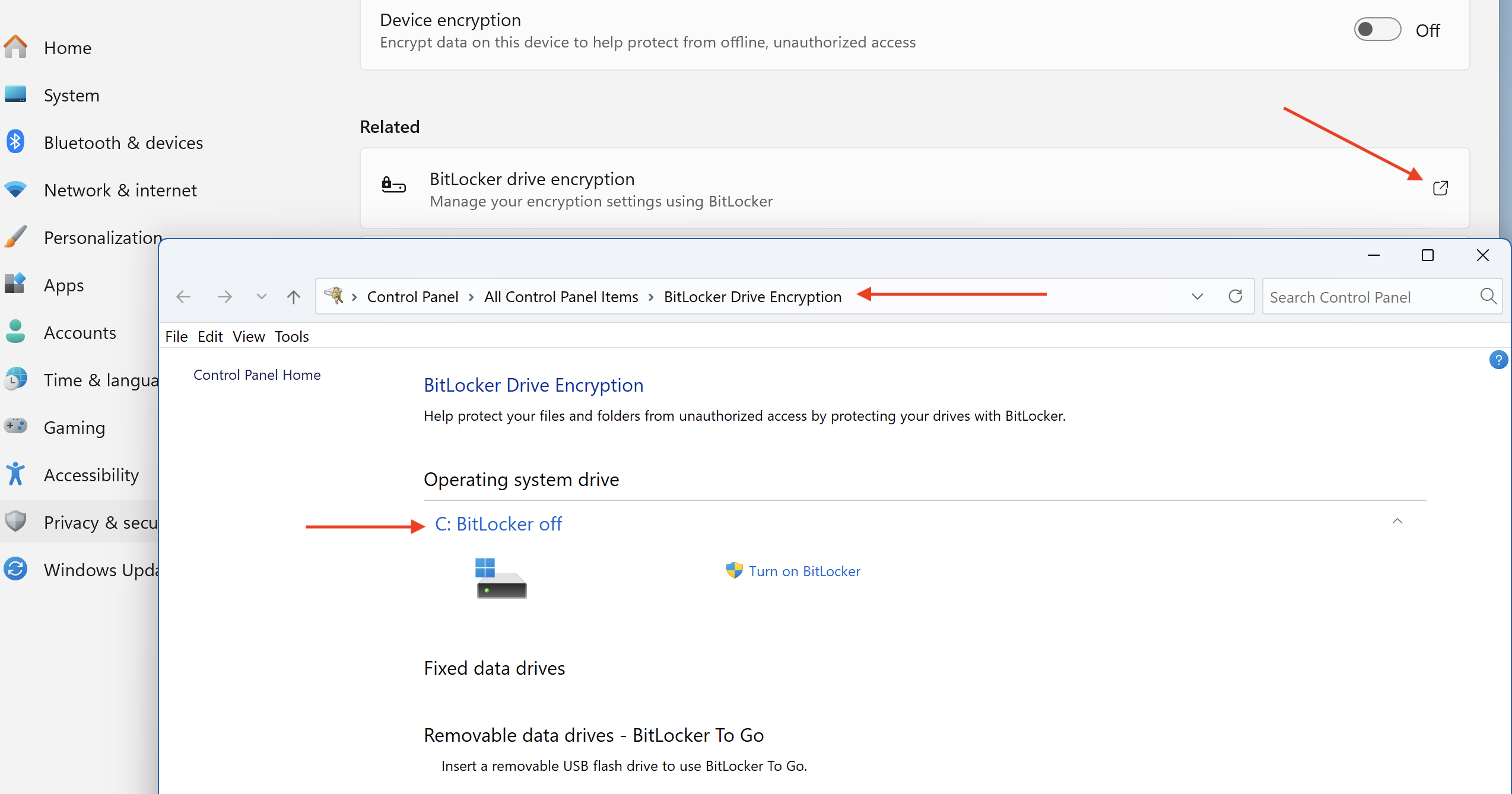Screen dimensions: 1512x794
Task: Open the Control Panel help button
Action: click(1498, 360)
